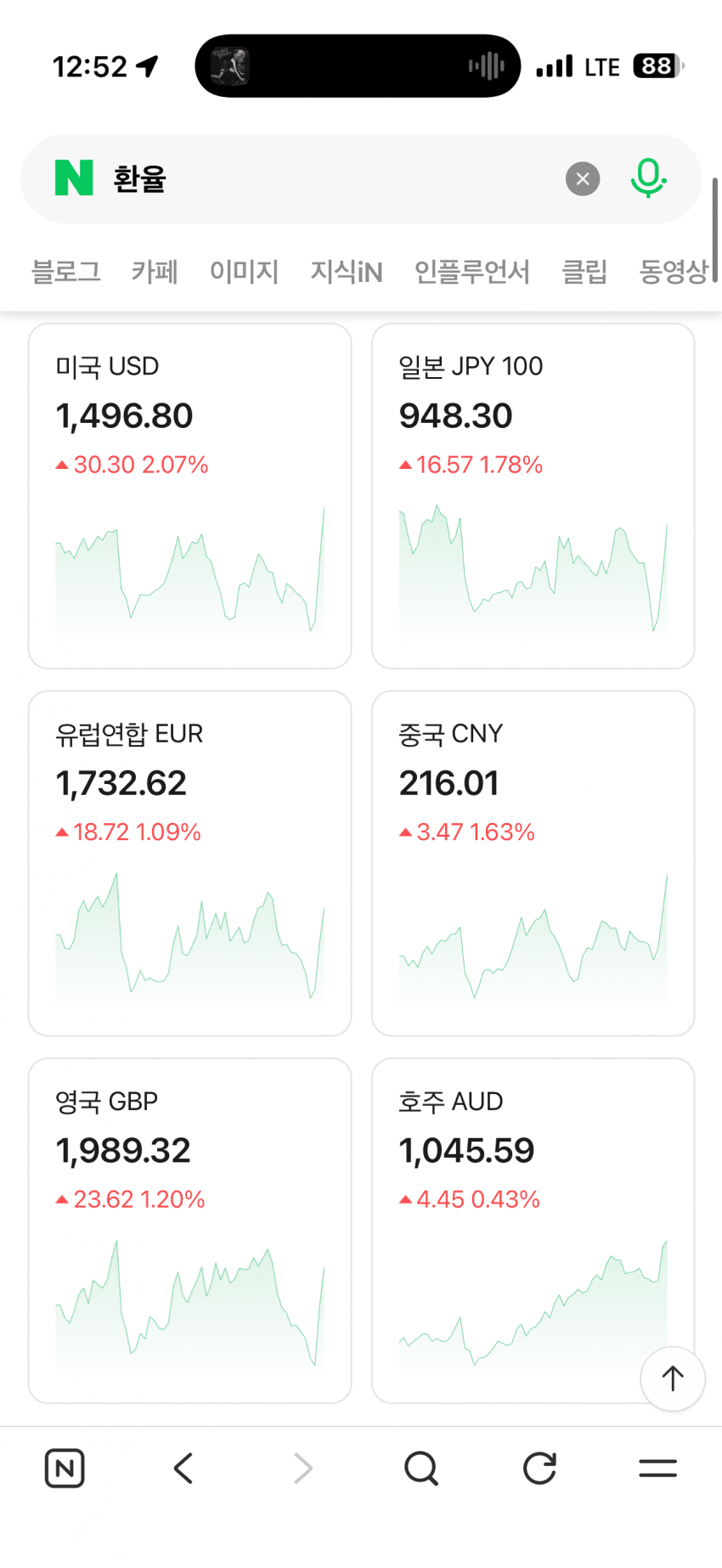Reload the page with refresh icon
722x1568 pixels.
539,1468
